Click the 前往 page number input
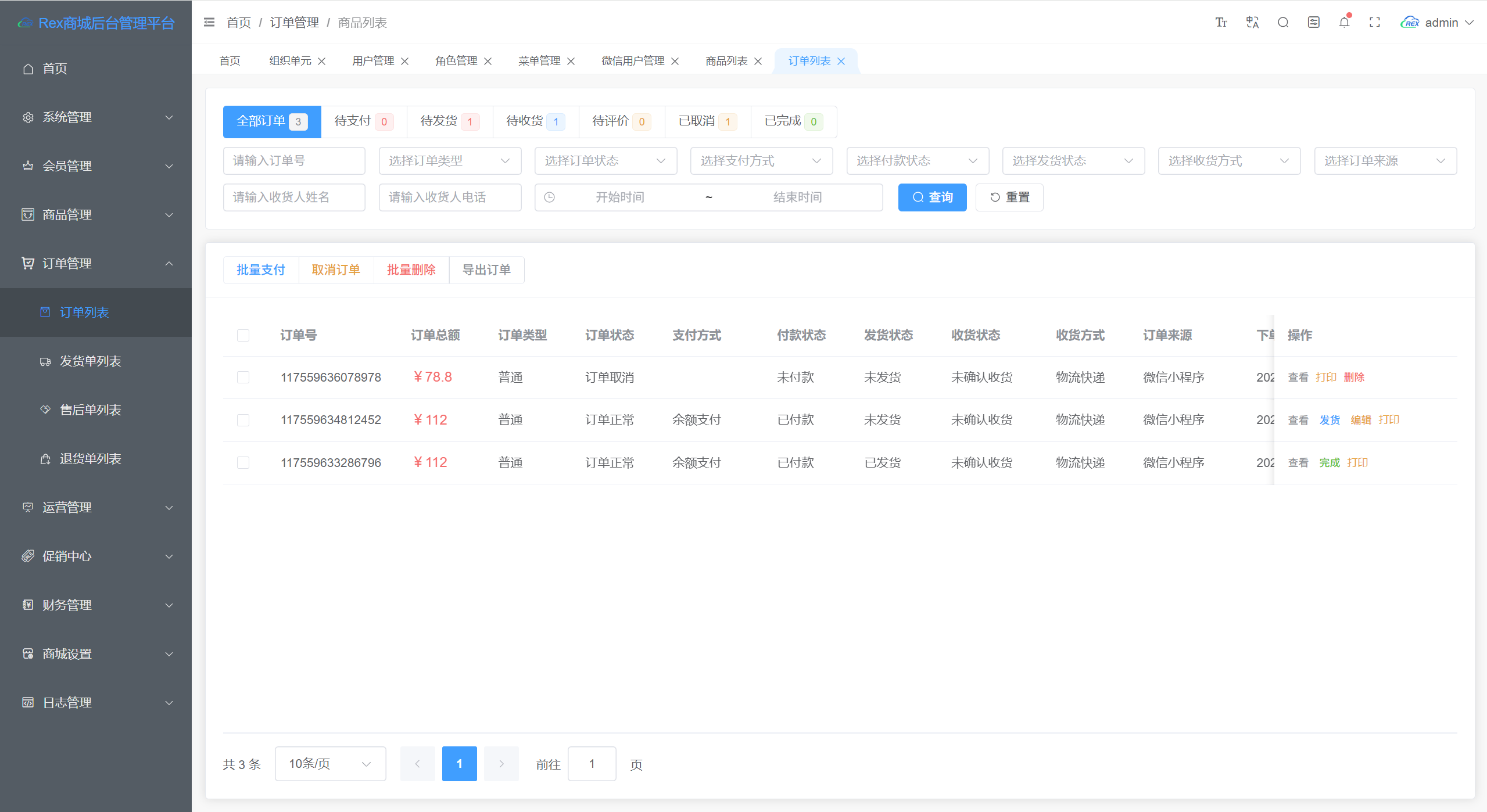 (x=592, y=764)
